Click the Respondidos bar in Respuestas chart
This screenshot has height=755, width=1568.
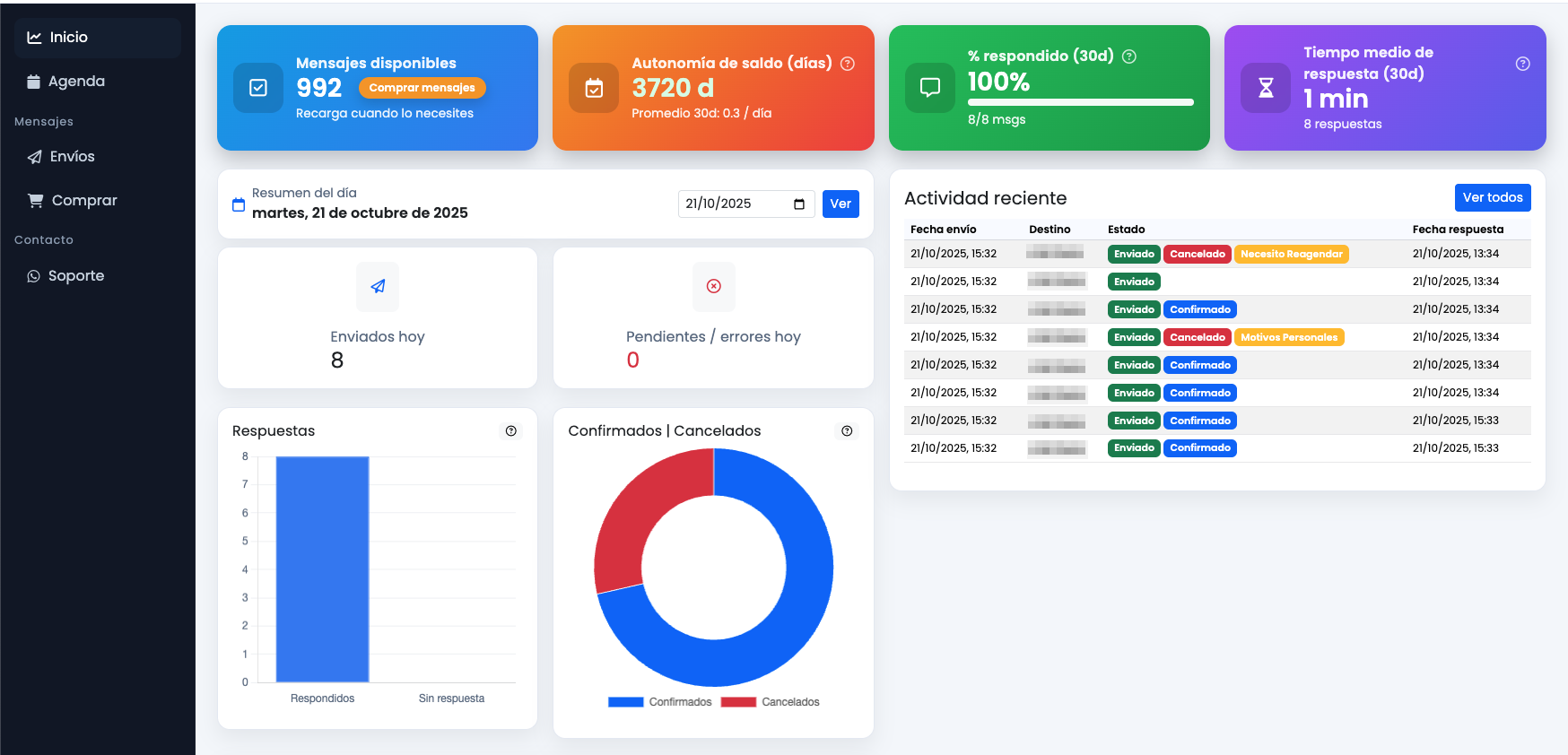click(x=322, y=569)
